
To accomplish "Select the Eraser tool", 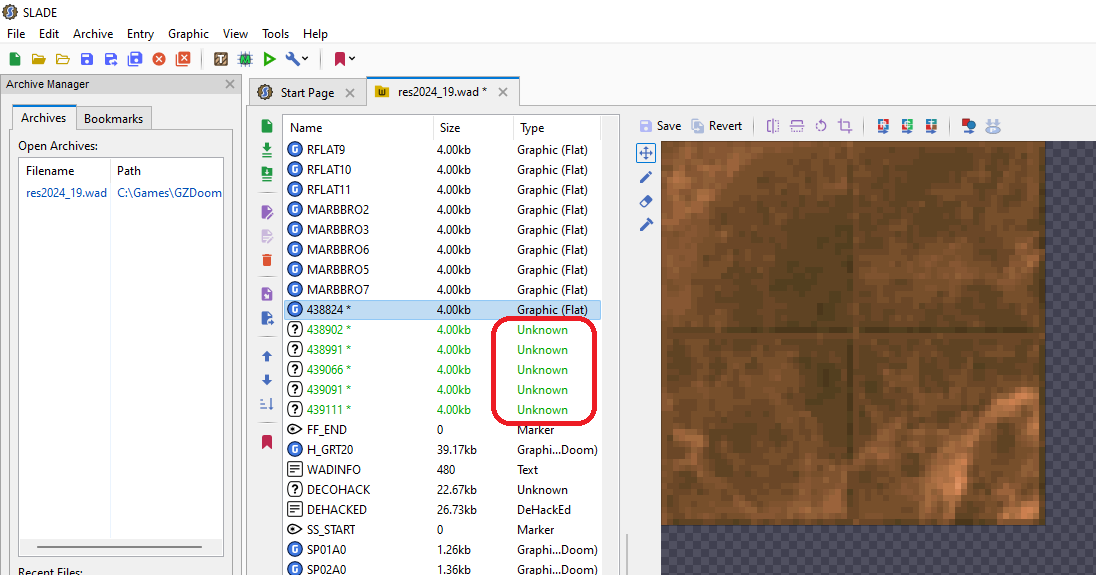I will click(x=646, y=201).
